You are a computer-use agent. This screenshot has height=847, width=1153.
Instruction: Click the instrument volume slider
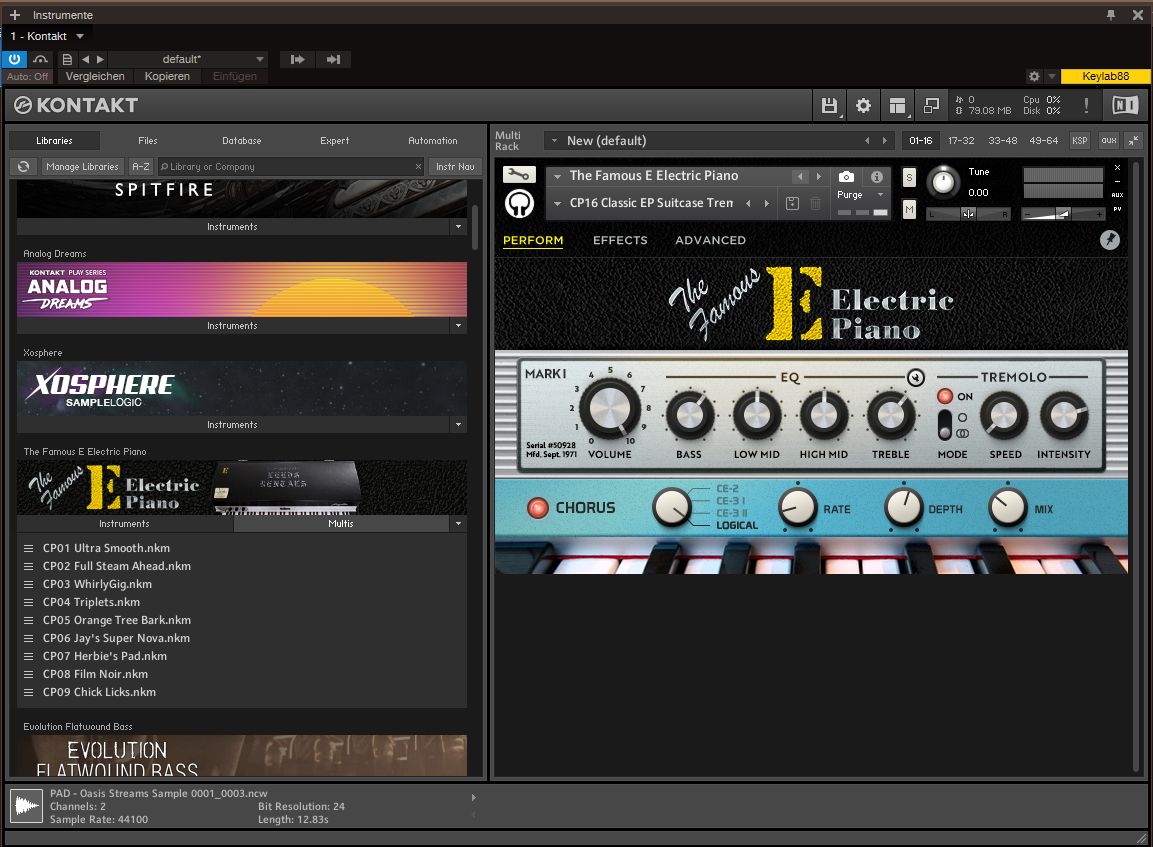pyautogui.click(x=1063, y=214)
